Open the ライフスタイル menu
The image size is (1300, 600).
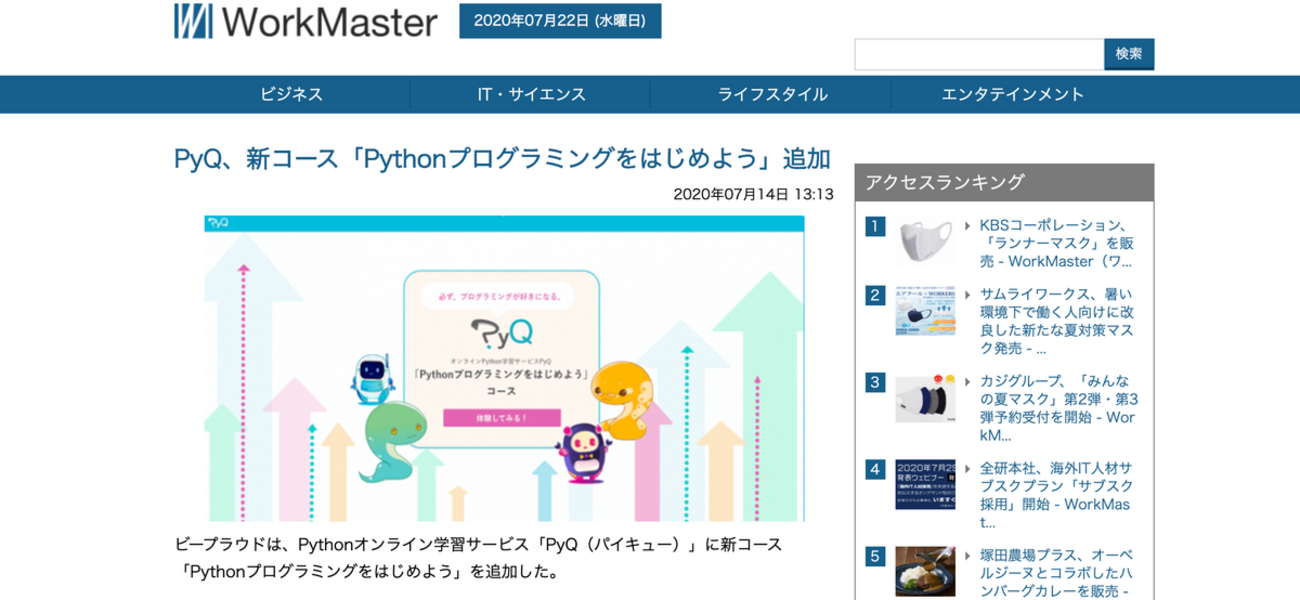[772, 95]
